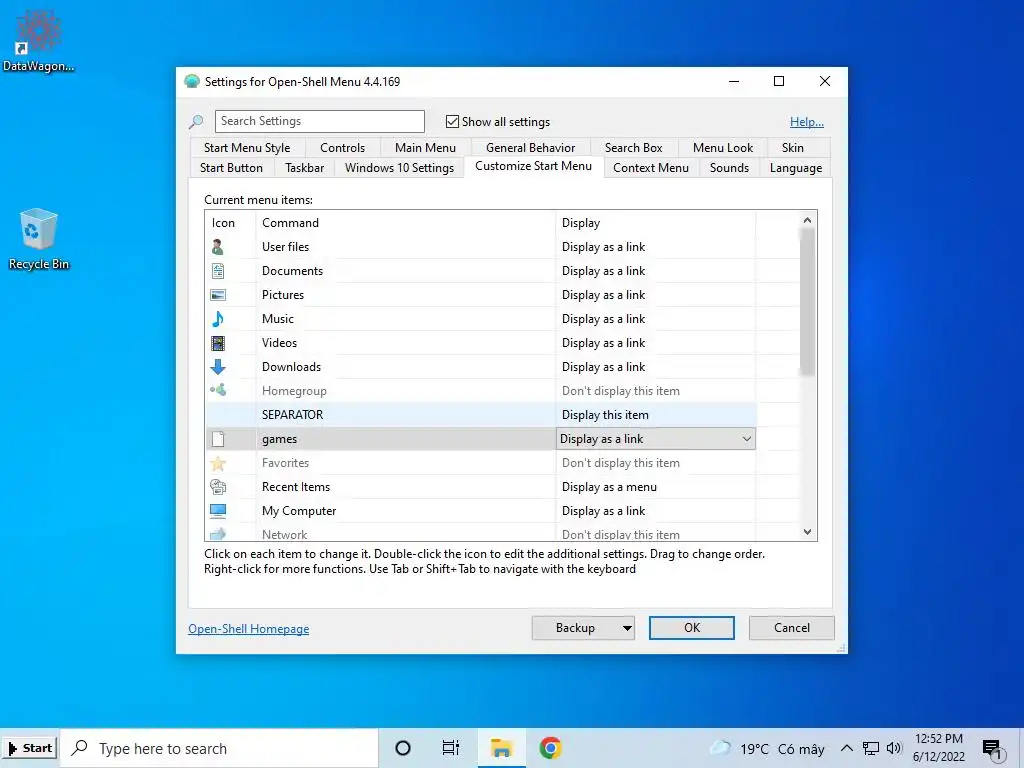Click the list scroll down arrow
The image size is (1024, 768).
click(807, 532)
